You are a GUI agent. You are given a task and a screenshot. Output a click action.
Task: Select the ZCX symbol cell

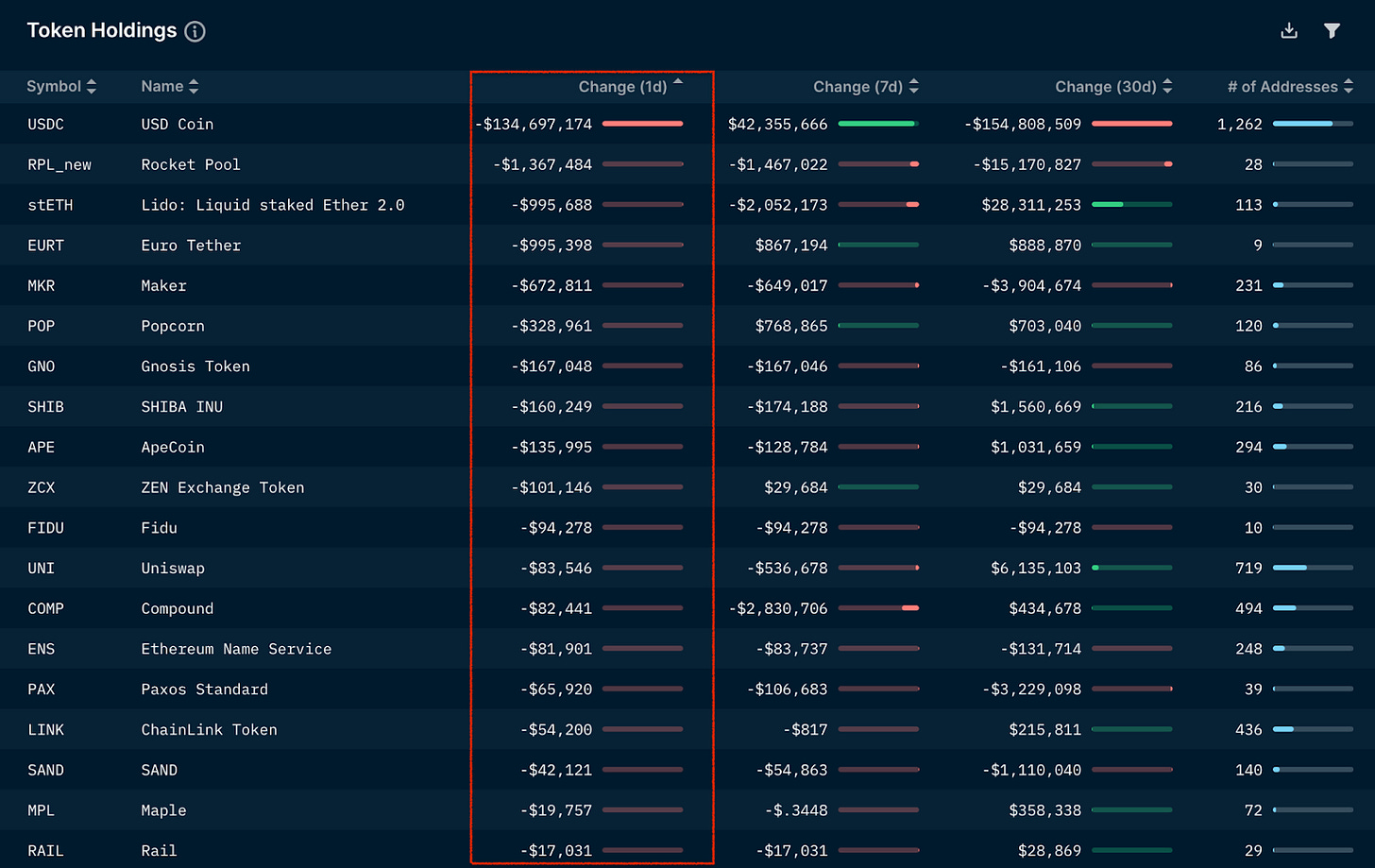pos(42,488)
